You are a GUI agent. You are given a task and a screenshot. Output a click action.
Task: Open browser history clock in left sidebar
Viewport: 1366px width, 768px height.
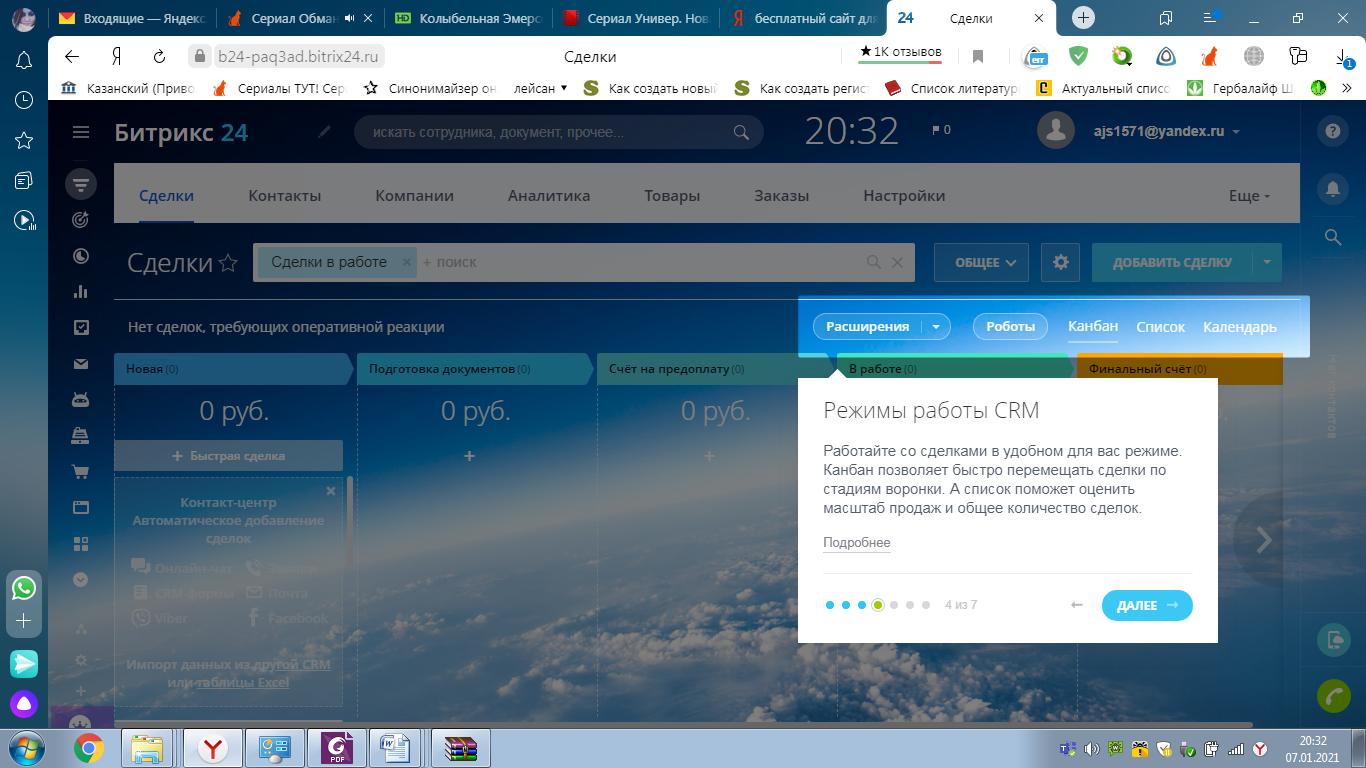coord(24,100)
